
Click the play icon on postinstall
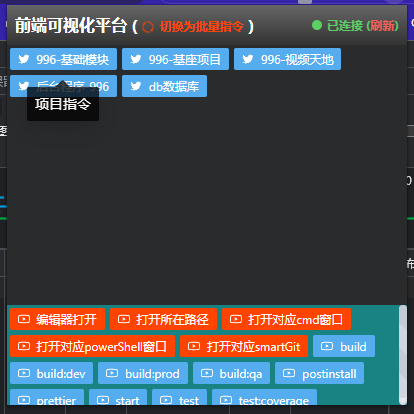click(289, 373)
